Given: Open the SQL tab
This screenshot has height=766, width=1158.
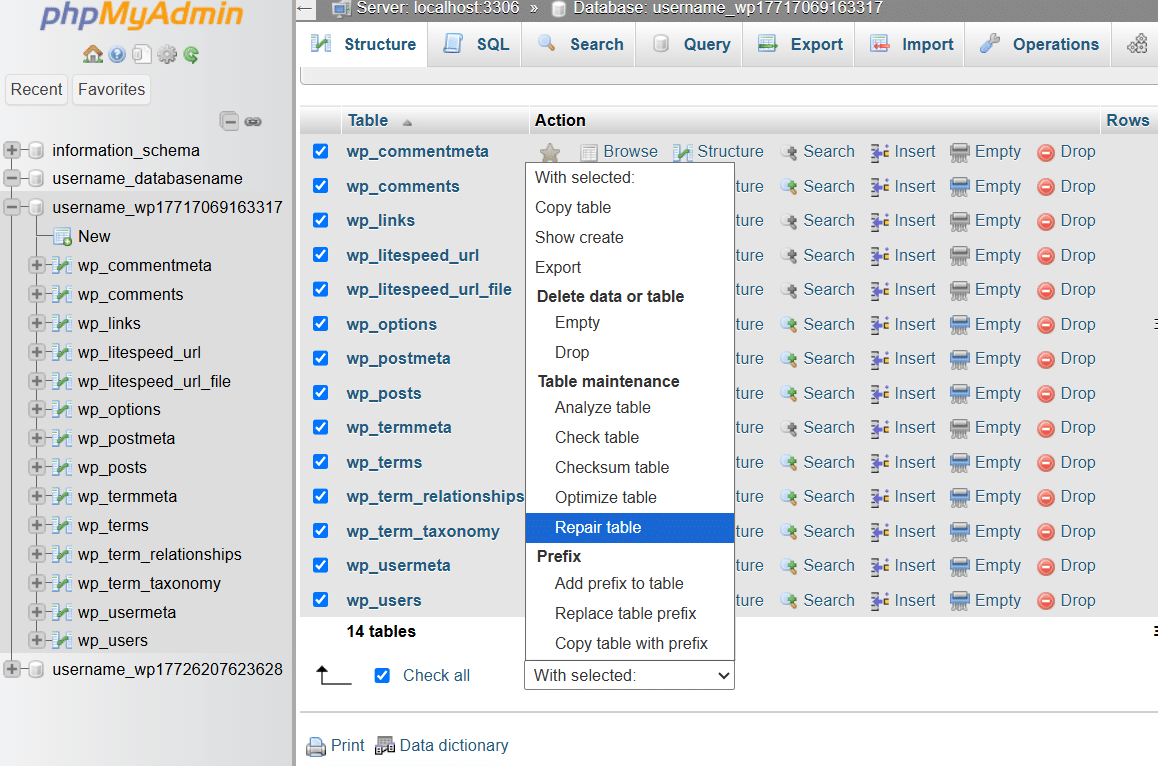Looking at the screenshot, I should point(476,44).
